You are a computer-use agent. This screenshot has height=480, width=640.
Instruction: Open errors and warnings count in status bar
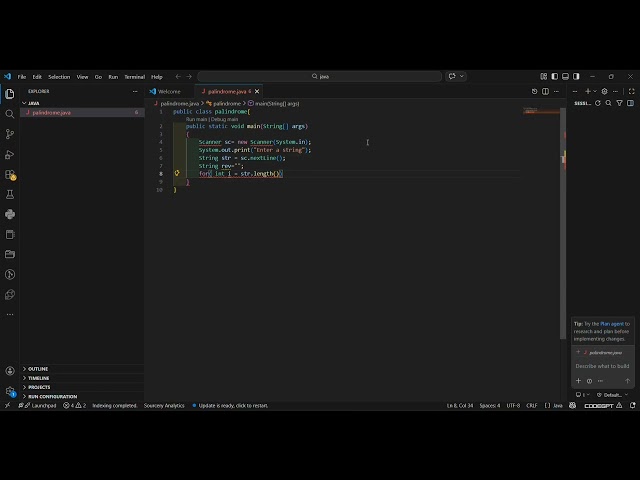click(x=75, y=405)
